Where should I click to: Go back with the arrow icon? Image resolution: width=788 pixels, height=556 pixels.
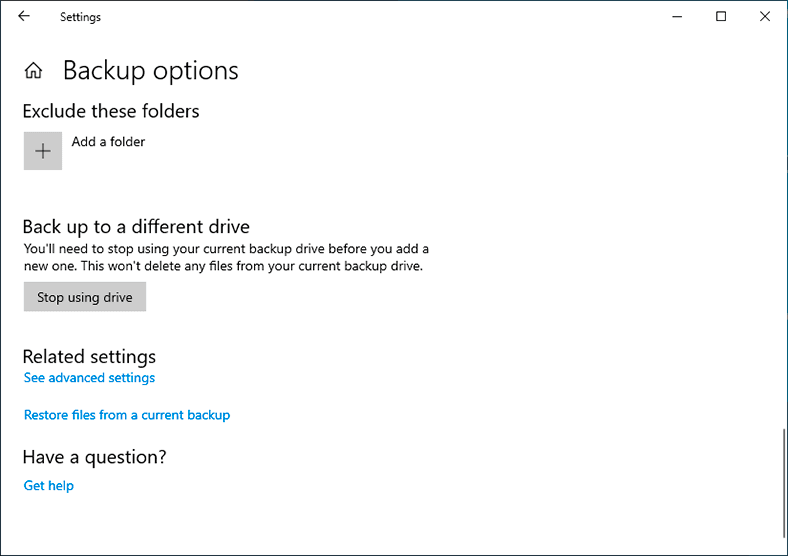coord(24,16)
